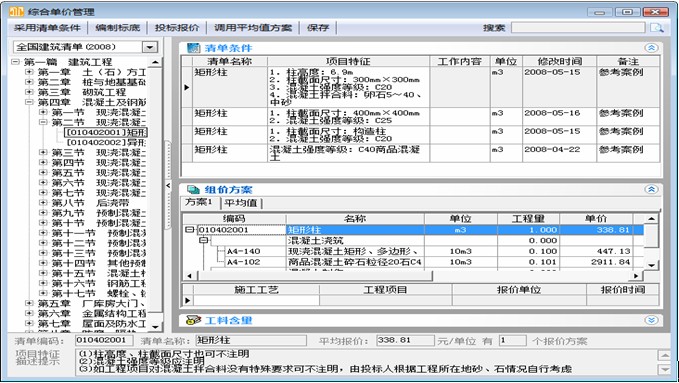This screenshot has width=679, height=383.
Task: Click the 保存 button
Action: coord(318,28)
